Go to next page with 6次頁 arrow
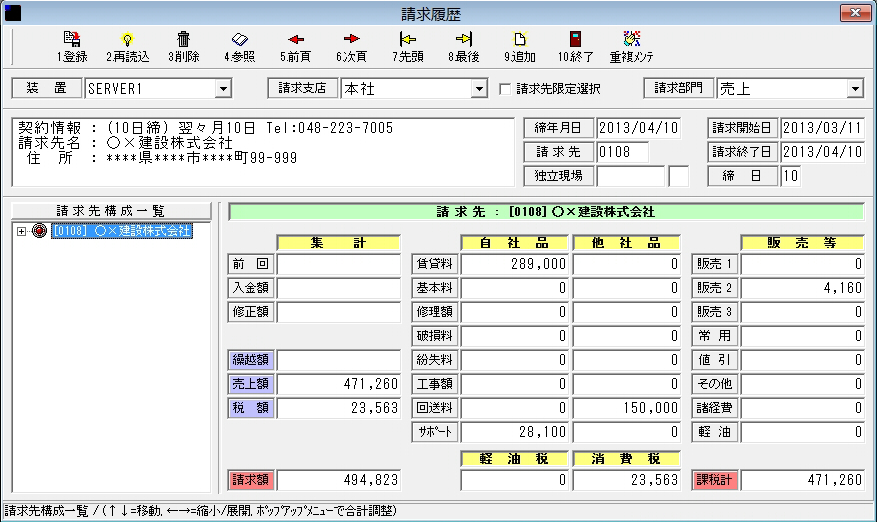 pos(351,40)
